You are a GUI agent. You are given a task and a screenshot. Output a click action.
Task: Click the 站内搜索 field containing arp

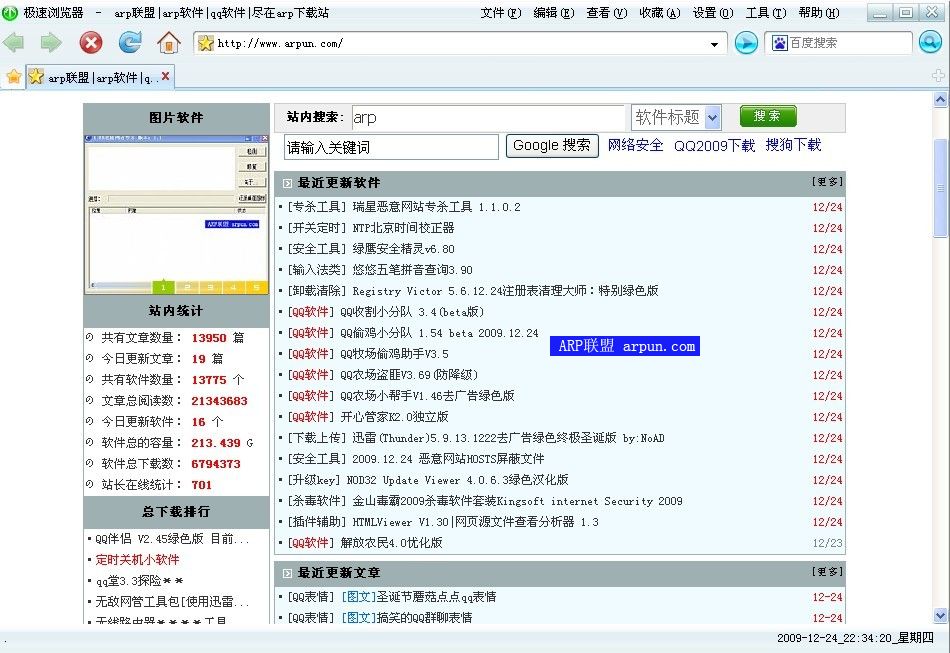[x=488, y=118]
